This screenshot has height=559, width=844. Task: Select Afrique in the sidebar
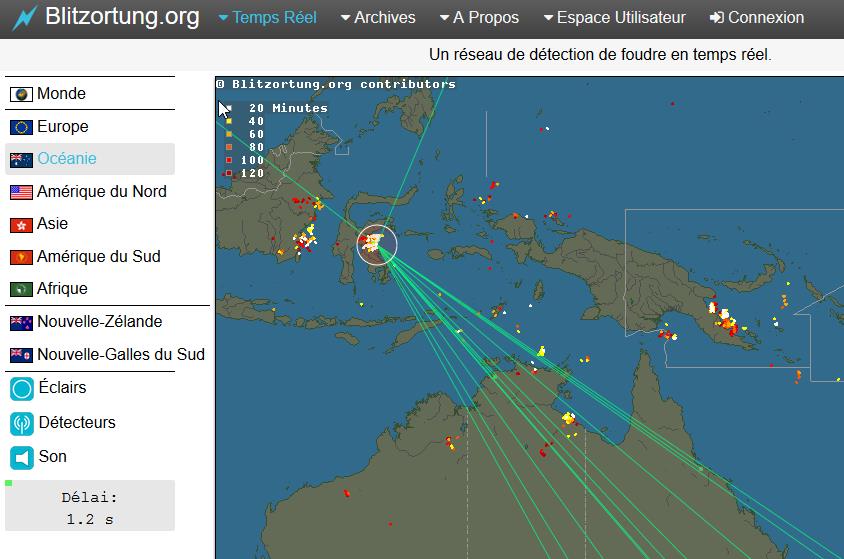62,288
